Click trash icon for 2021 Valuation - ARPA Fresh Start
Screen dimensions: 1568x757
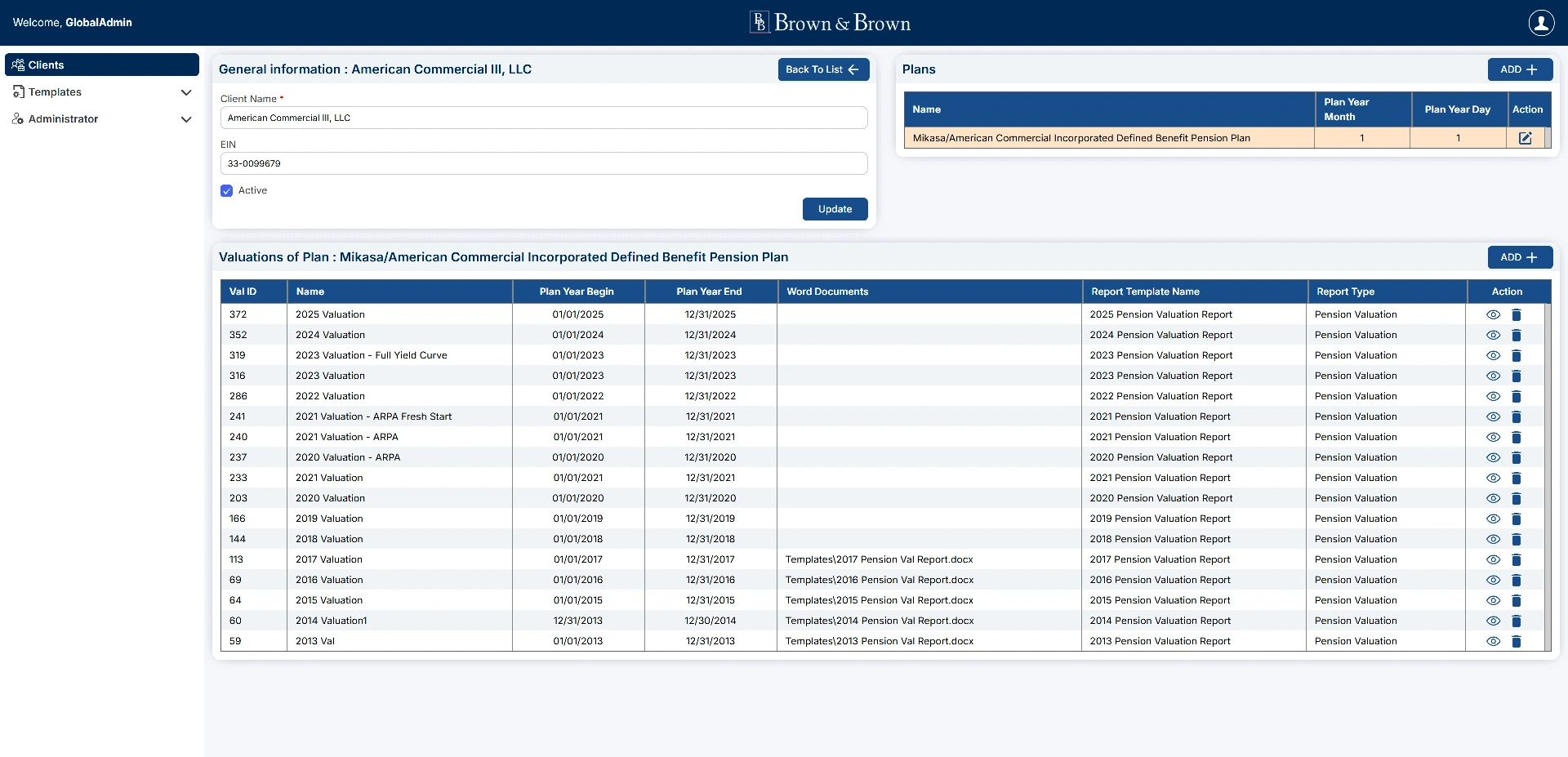click(1517, 417)
